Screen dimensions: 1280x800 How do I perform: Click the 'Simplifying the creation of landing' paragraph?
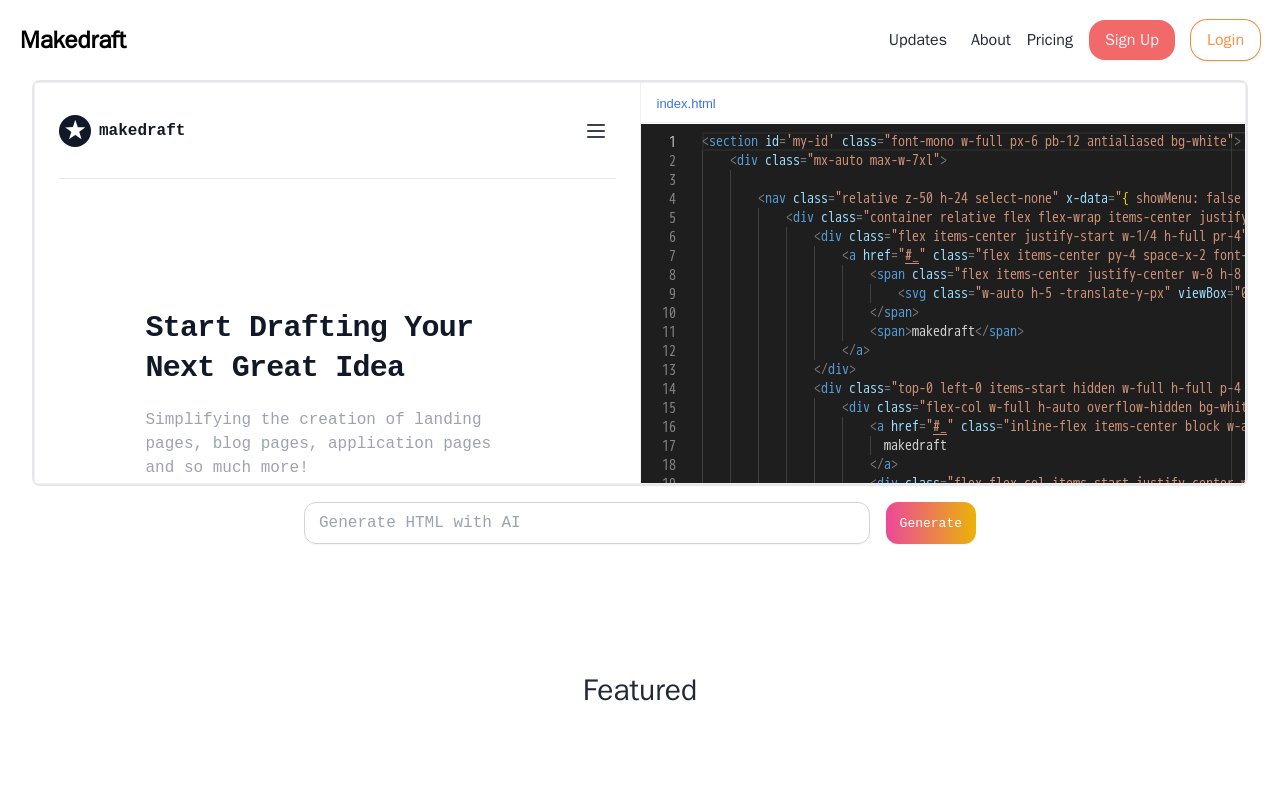(318, 443)
